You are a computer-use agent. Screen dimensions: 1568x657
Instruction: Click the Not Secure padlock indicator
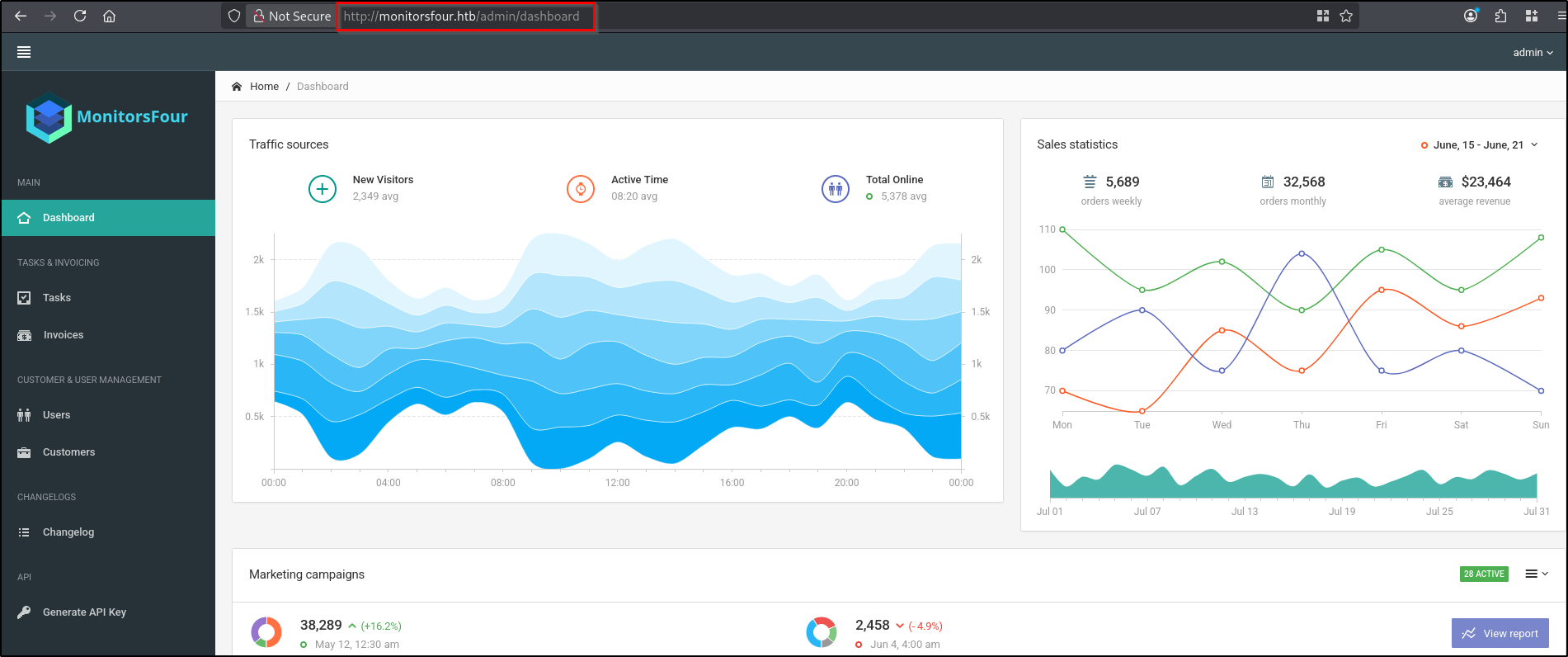[x=292, y=16]
